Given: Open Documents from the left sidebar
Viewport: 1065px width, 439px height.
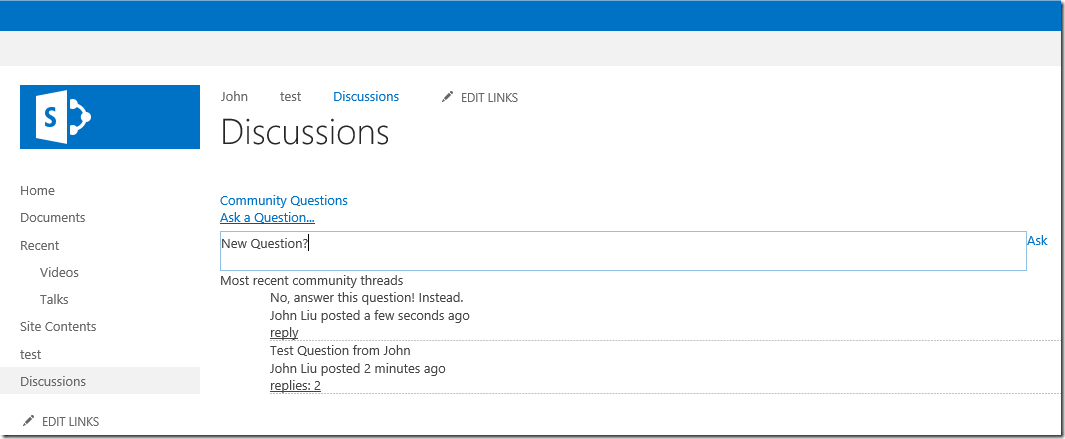Looking at the screenshot, I should point(52,218).
